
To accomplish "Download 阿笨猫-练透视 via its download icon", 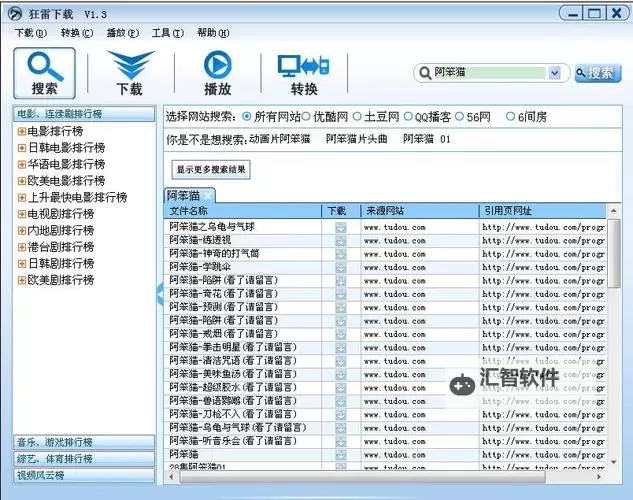I will click(341, 241).
